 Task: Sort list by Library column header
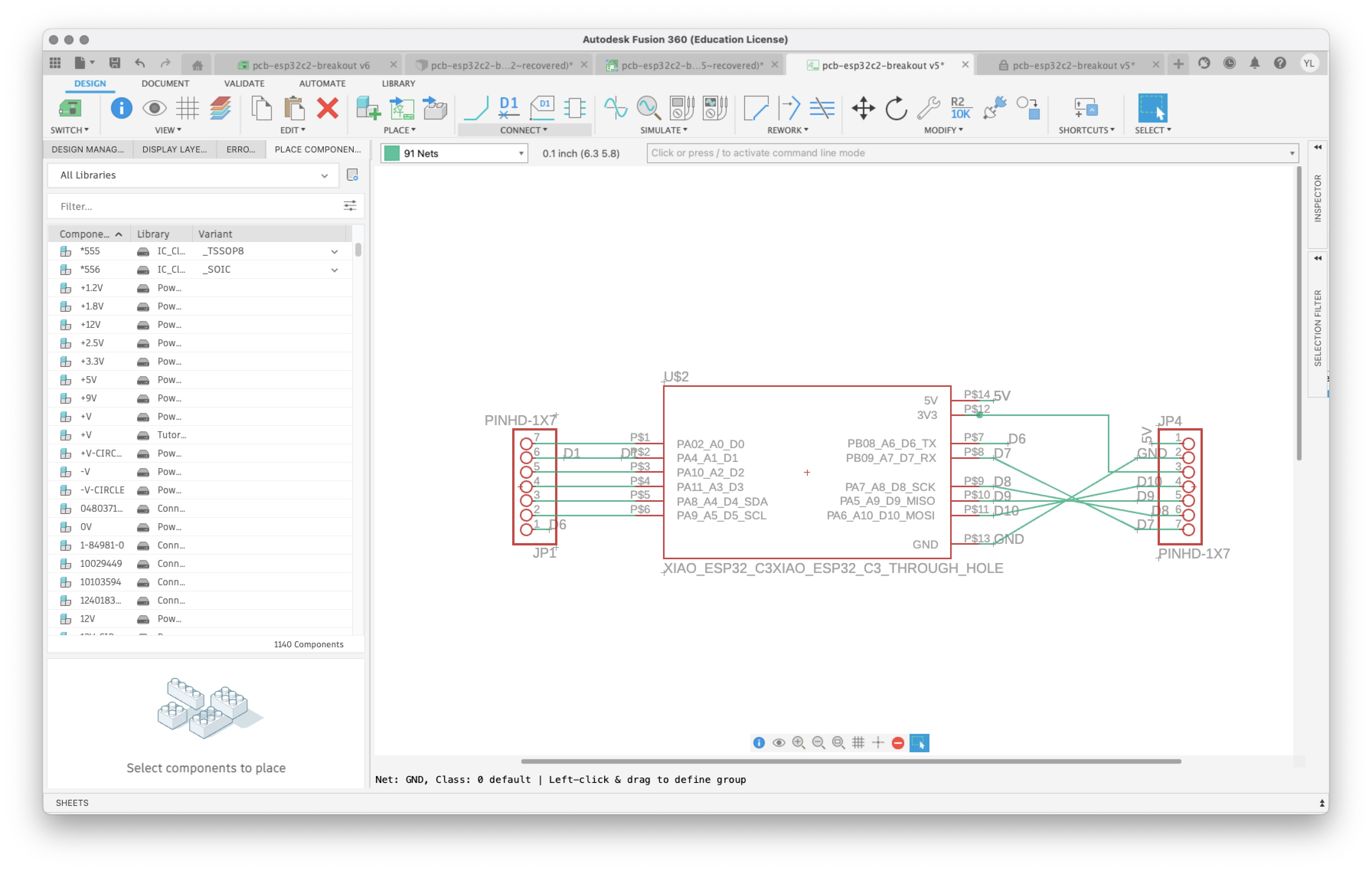[x=153, y=234]
